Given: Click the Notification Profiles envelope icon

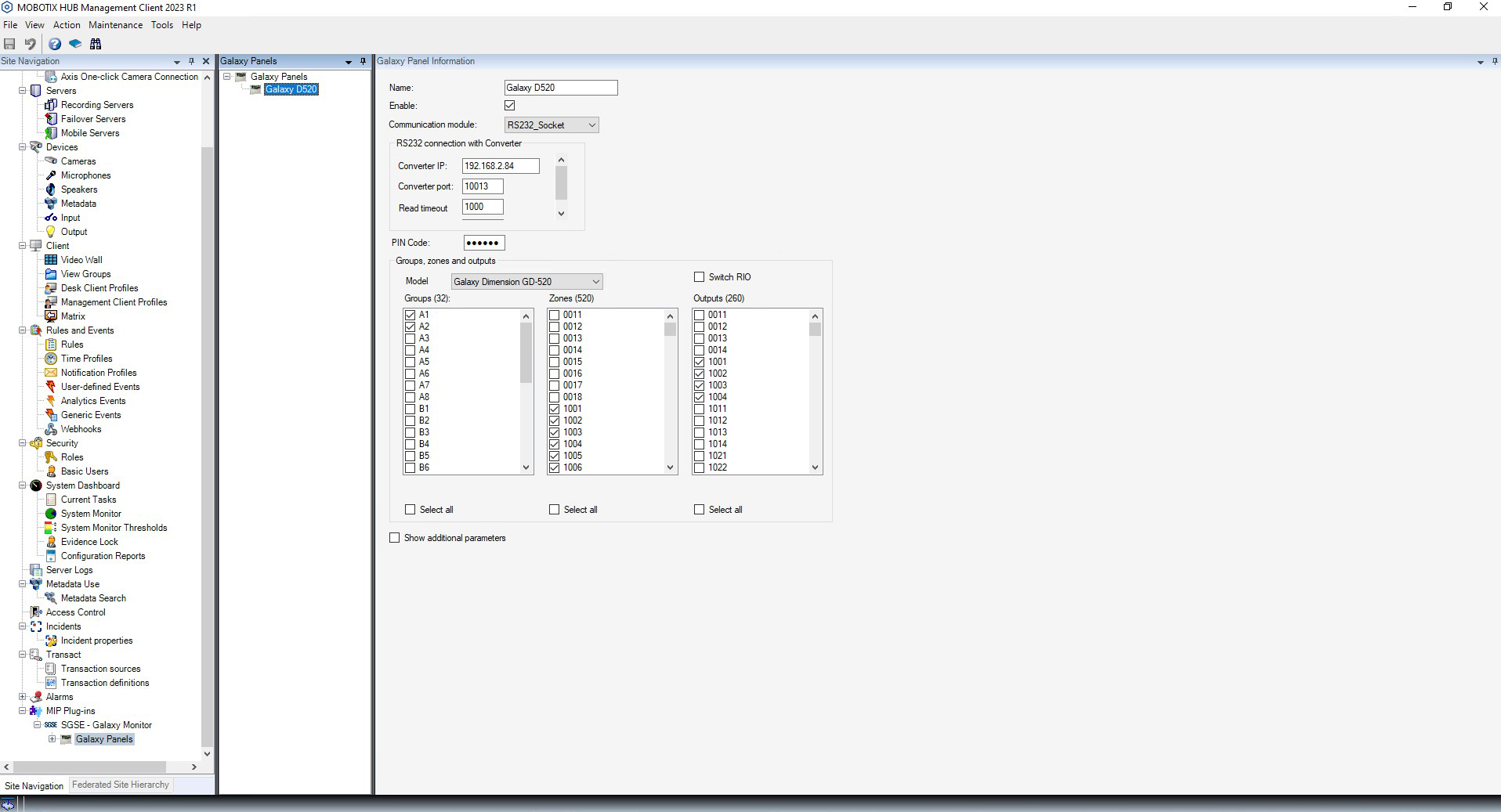Looking at the screenshot, I should click(51, 373).
